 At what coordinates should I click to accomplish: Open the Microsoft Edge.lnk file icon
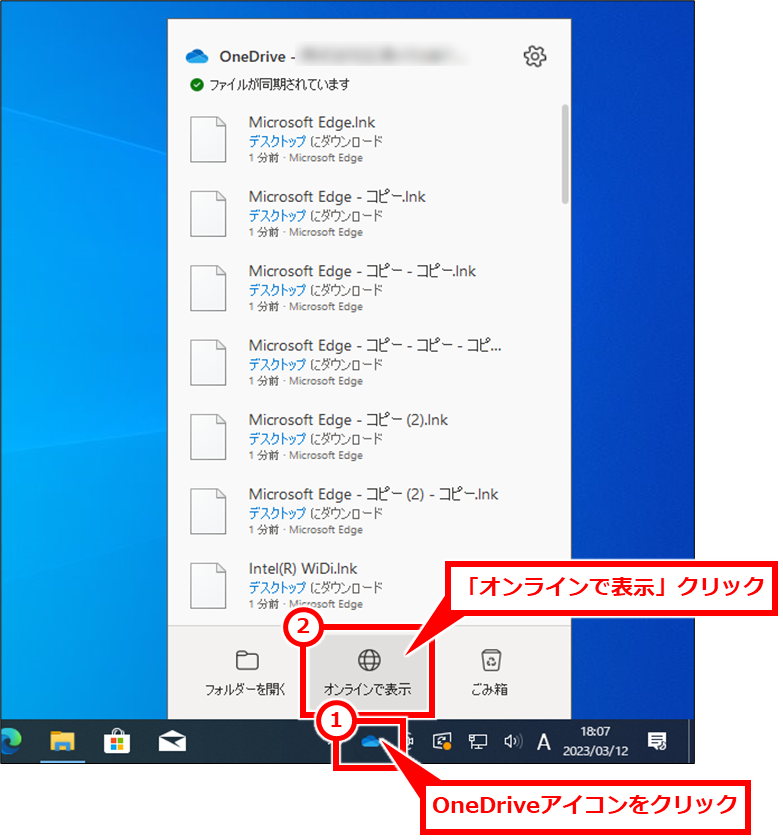click(x=208, y=139)
